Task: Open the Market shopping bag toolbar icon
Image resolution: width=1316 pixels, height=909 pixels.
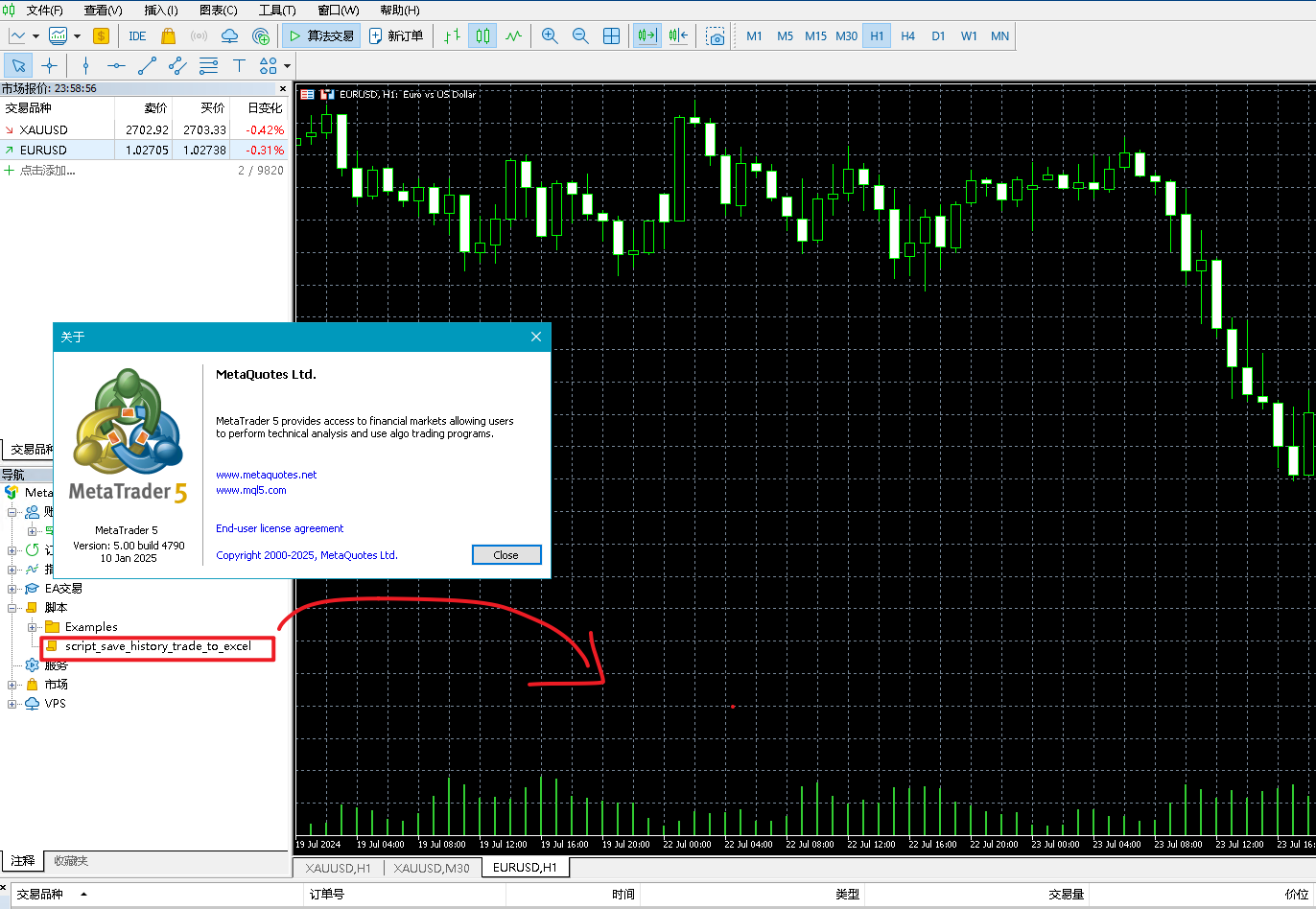Action: pyautogui.click(x=169, y=36)
